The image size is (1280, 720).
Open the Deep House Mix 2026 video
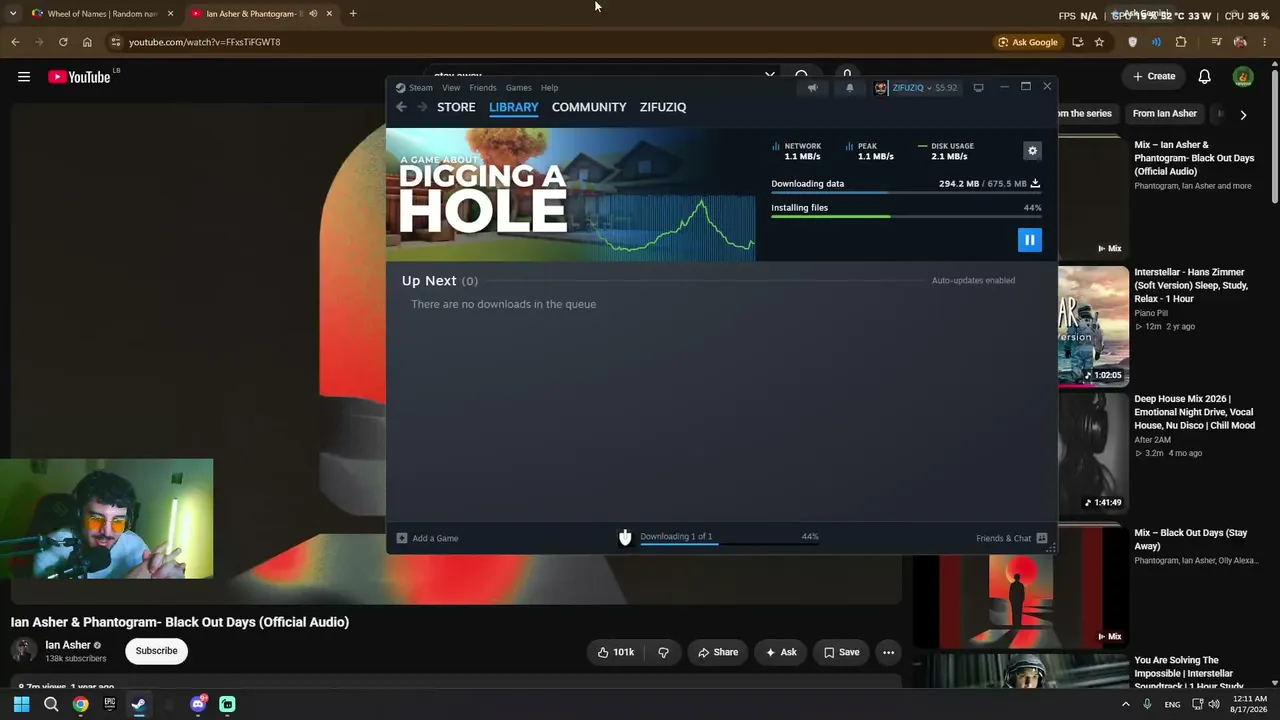[1194, 412]
